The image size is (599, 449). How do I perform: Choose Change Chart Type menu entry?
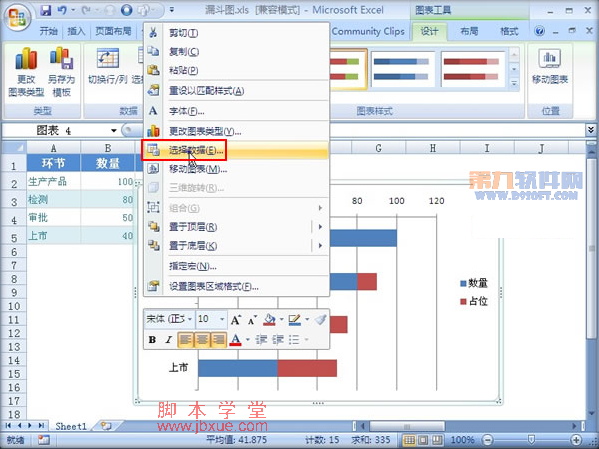pos(236,131)
